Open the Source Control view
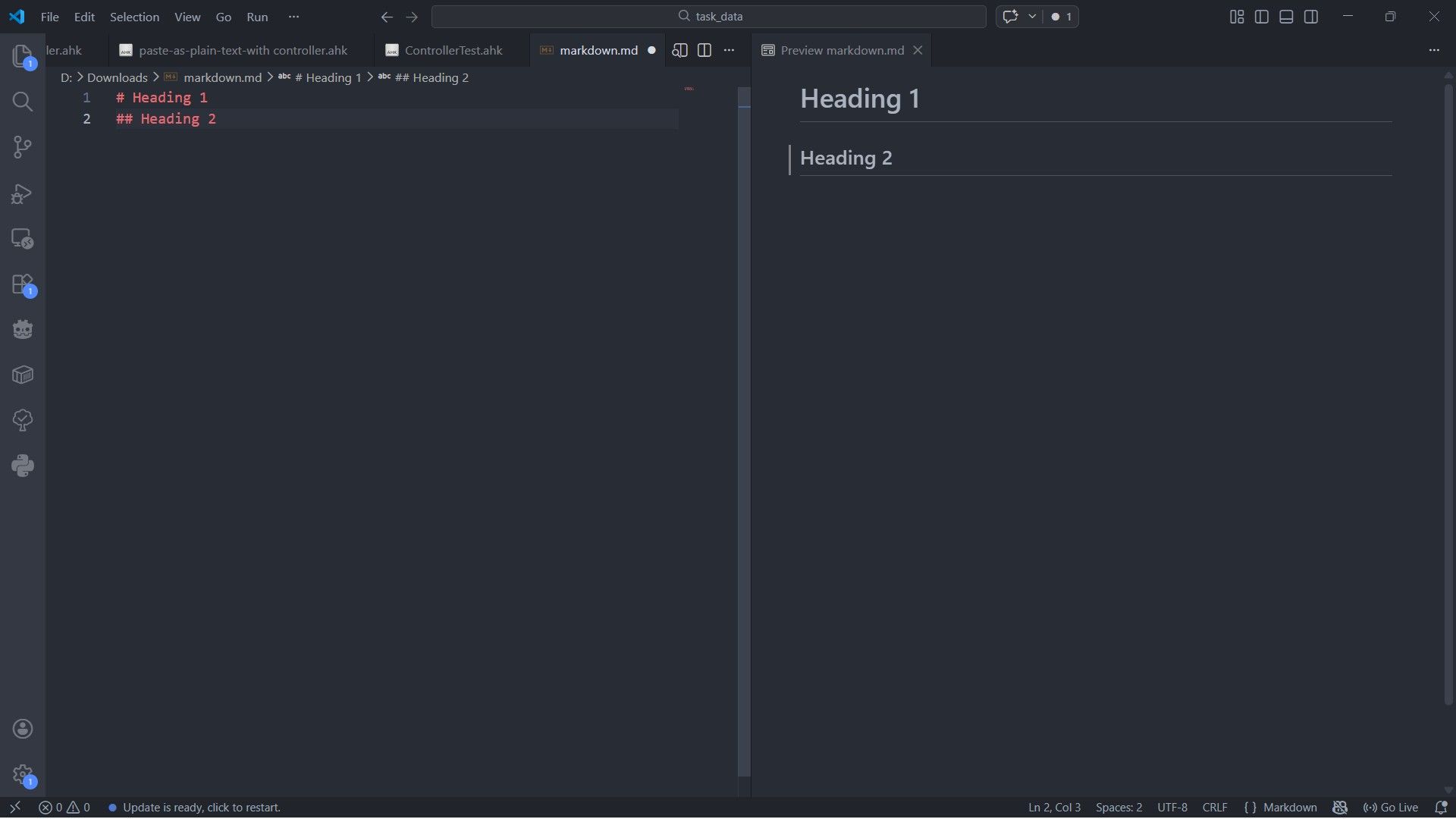The width and height of the screenshot is (1456, 819). pos(22,147)
